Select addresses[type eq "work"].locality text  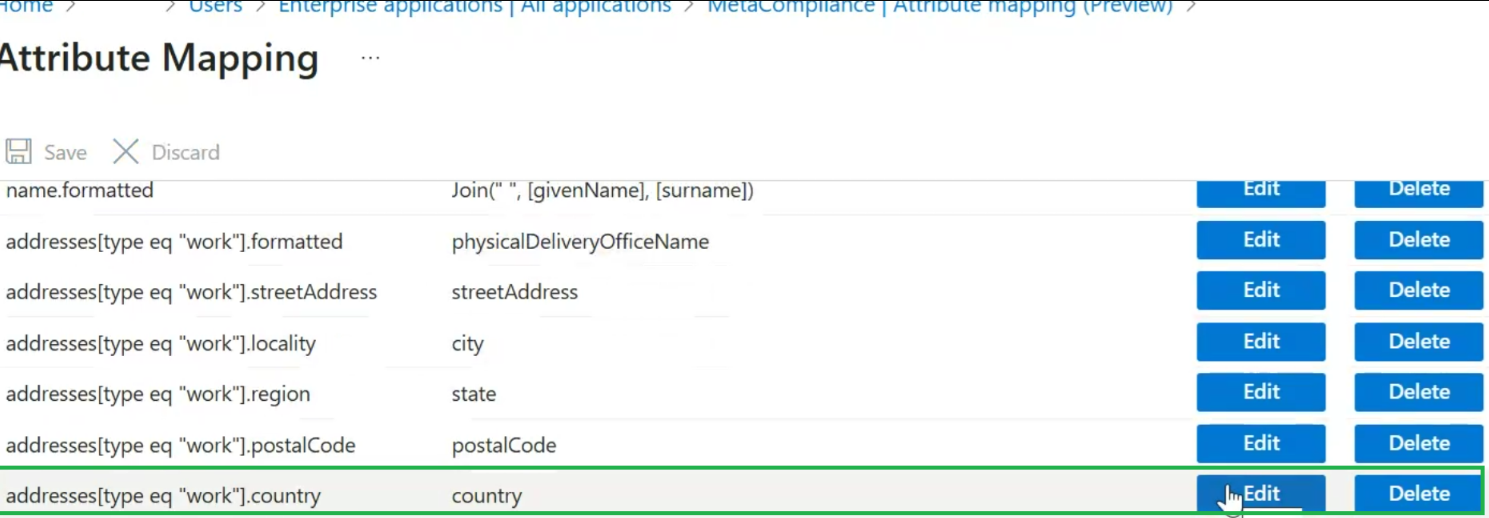[x=161, y=344]
